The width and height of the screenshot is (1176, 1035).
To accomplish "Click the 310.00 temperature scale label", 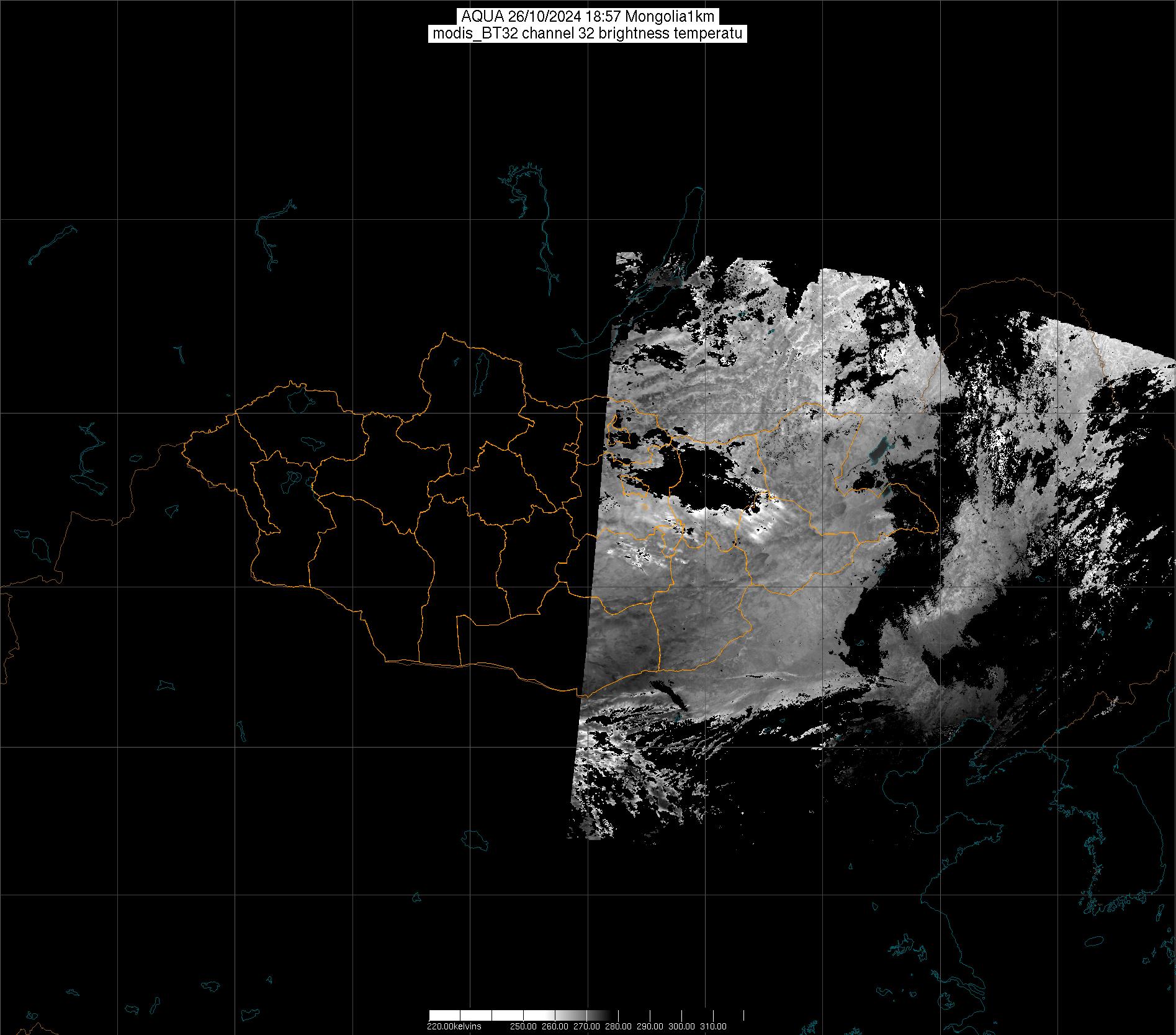I will tap(714, 1026).
